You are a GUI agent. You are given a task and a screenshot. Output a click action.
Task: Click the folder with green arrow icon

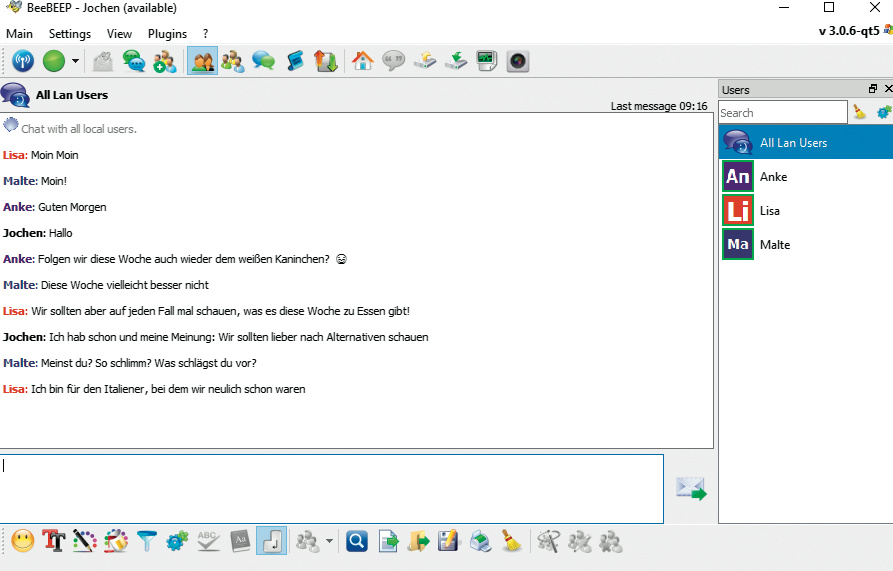419,541
